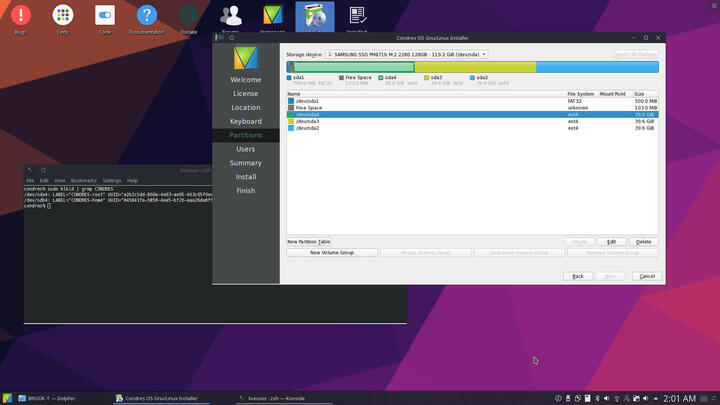Screen dimensions: 720x405
Task: Open the Bugs desktop icon
Action: [21, 19]
